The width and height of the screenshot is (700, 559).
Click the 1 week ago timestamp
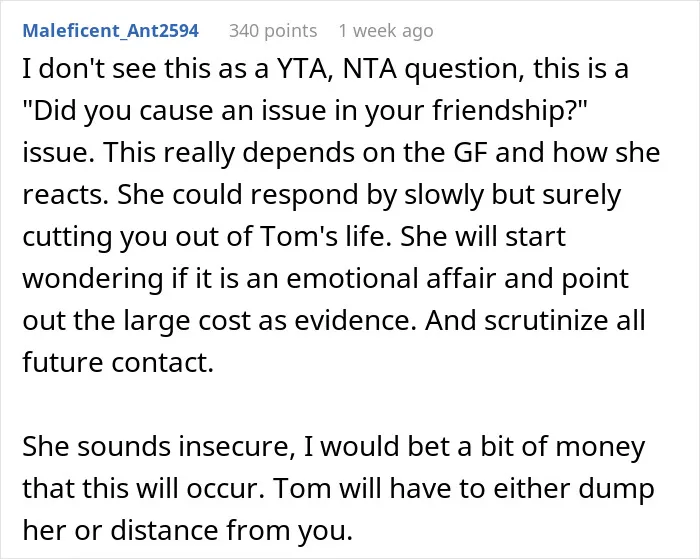click(x=386, y=31)
